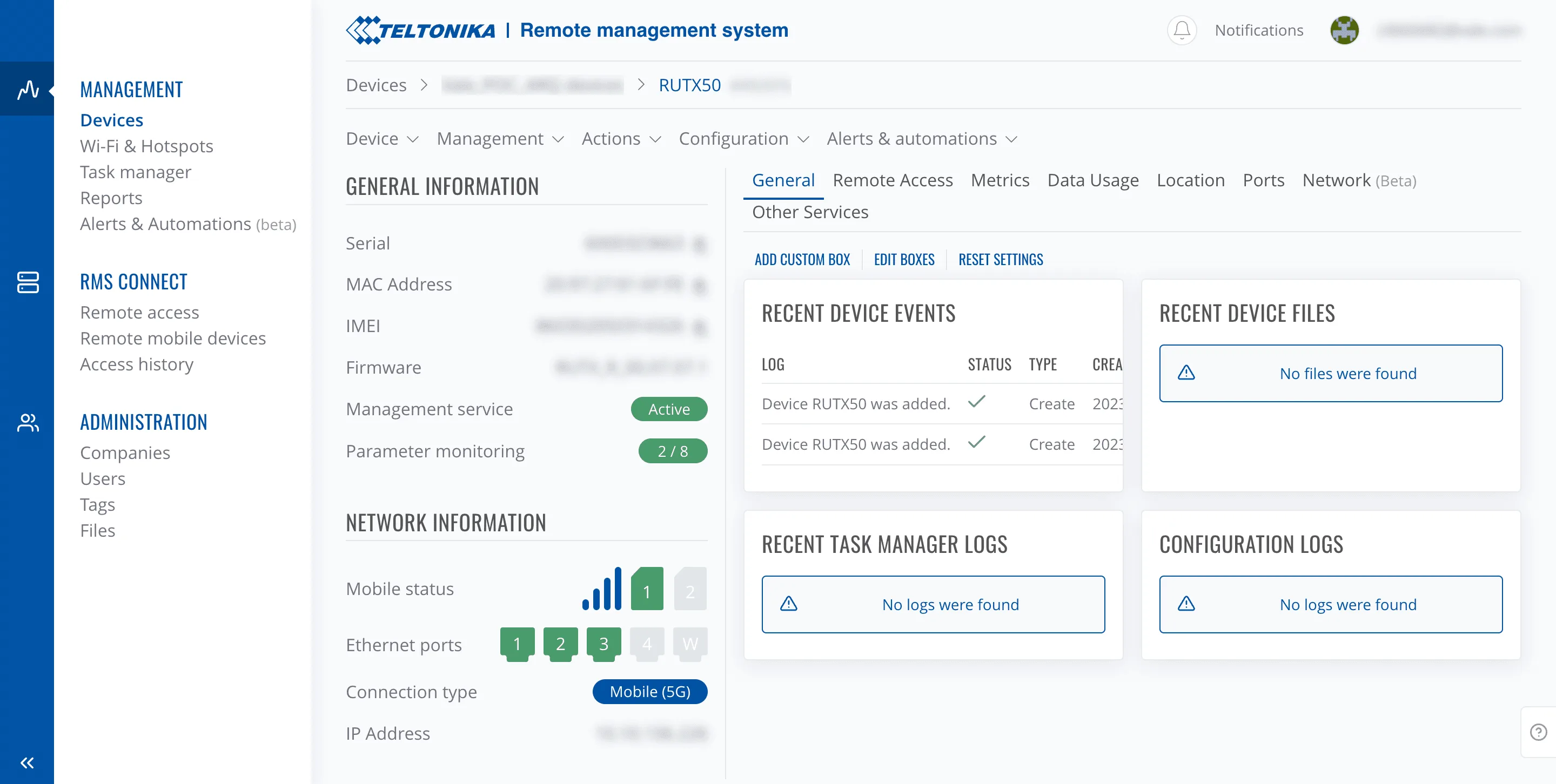Click status checkmark of first device event
The image size is (1556, 784).
pyautogui.click(x=977, y=401)
